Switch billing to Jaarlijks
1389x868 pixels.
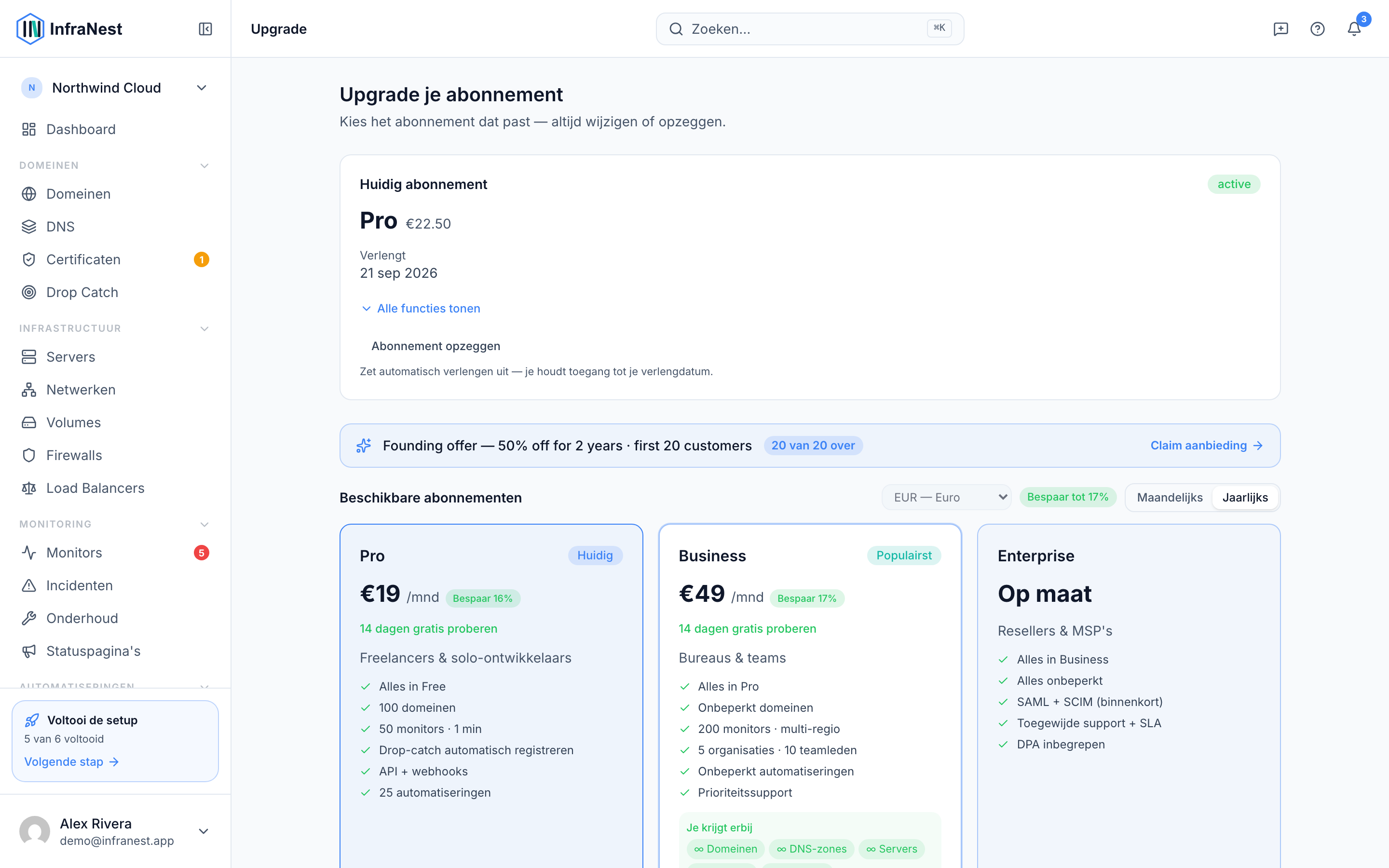1245,497
